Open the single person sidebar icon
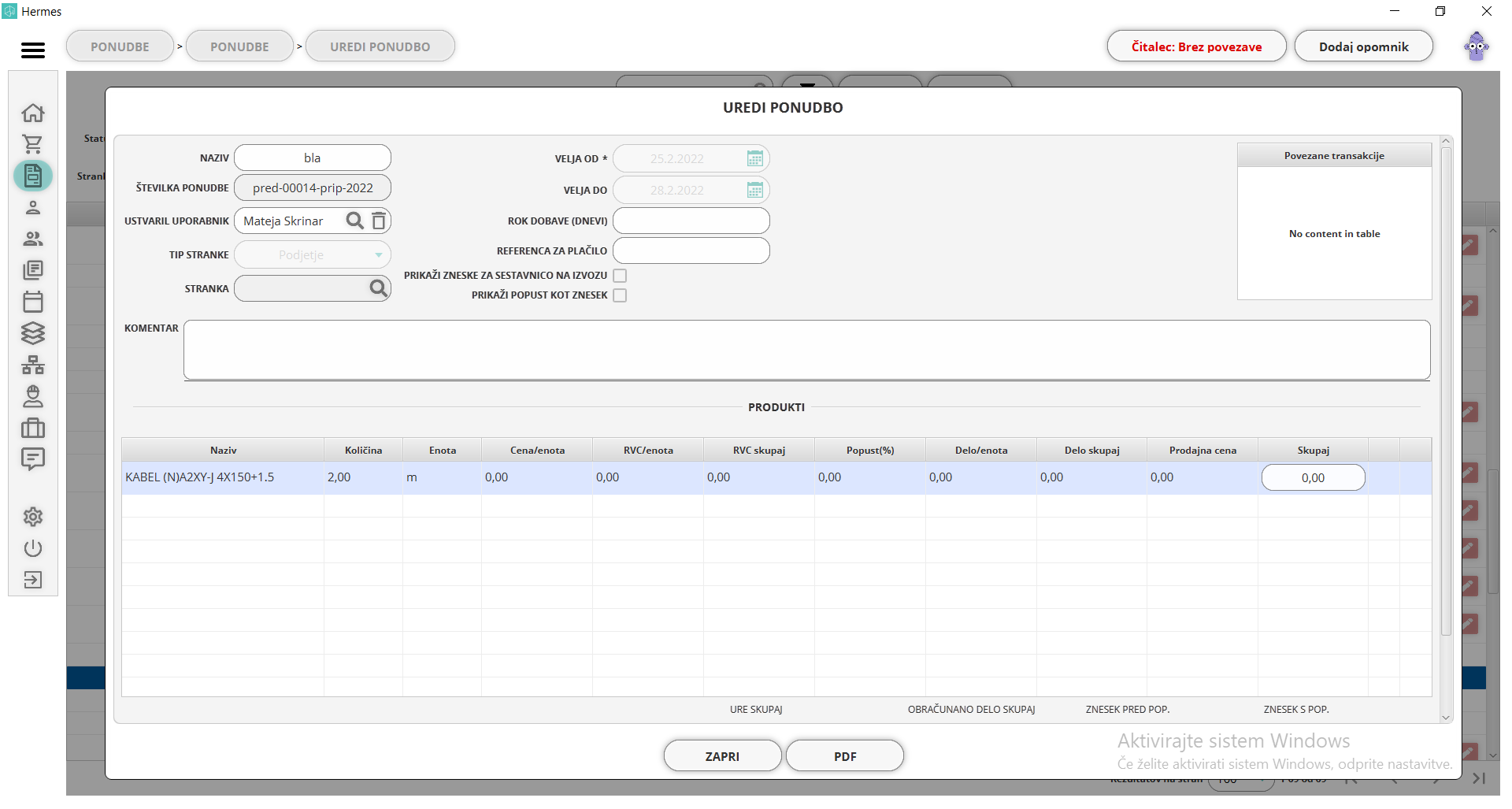Screen dimensions: 1512x809 (x=32, y=207)
